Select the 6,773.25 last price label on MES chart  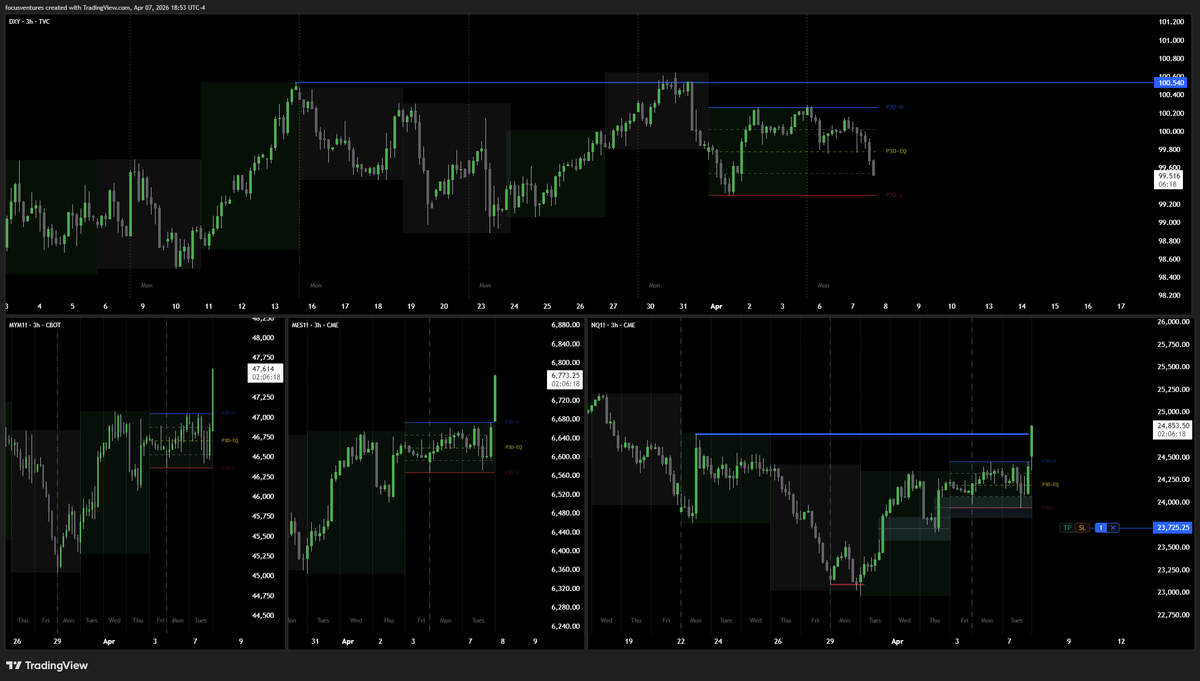click(565, 380)
